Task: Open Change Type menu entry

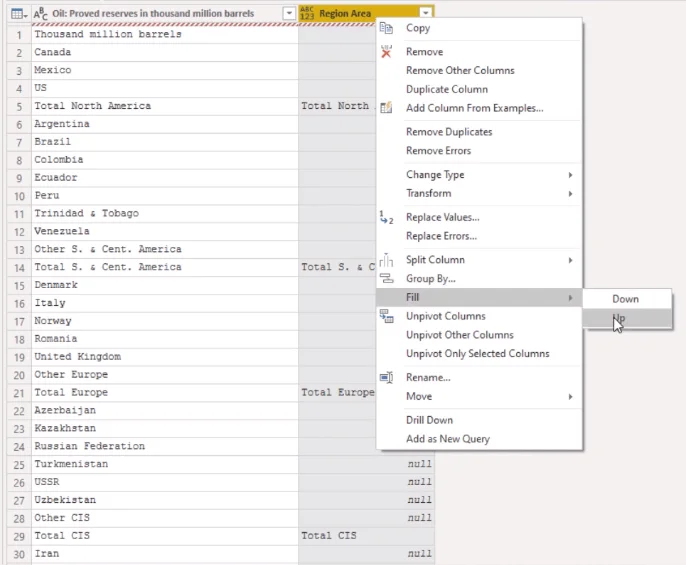Action: (x=479, y=175)
